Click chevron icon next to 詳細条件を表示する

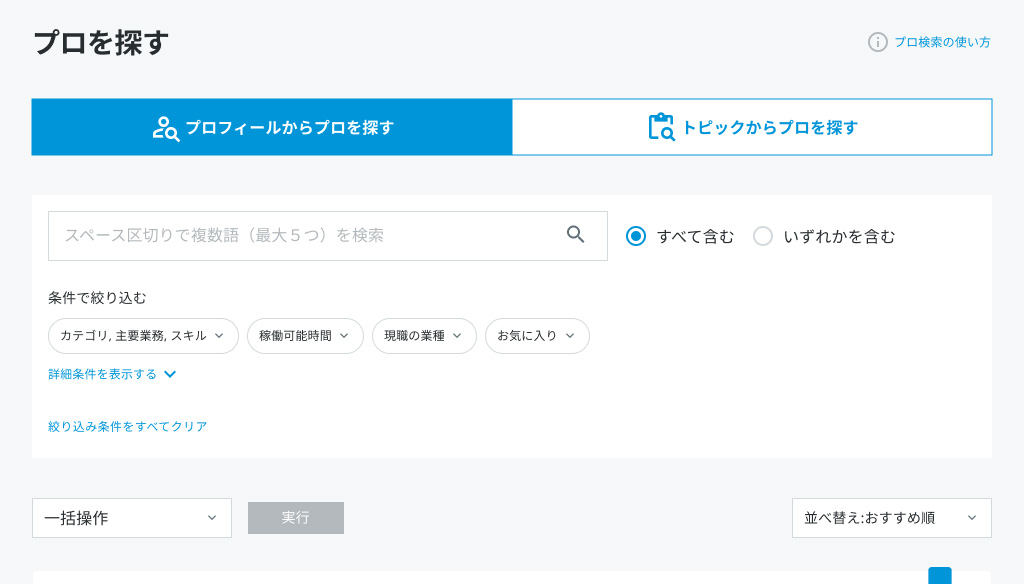point(170,374)
